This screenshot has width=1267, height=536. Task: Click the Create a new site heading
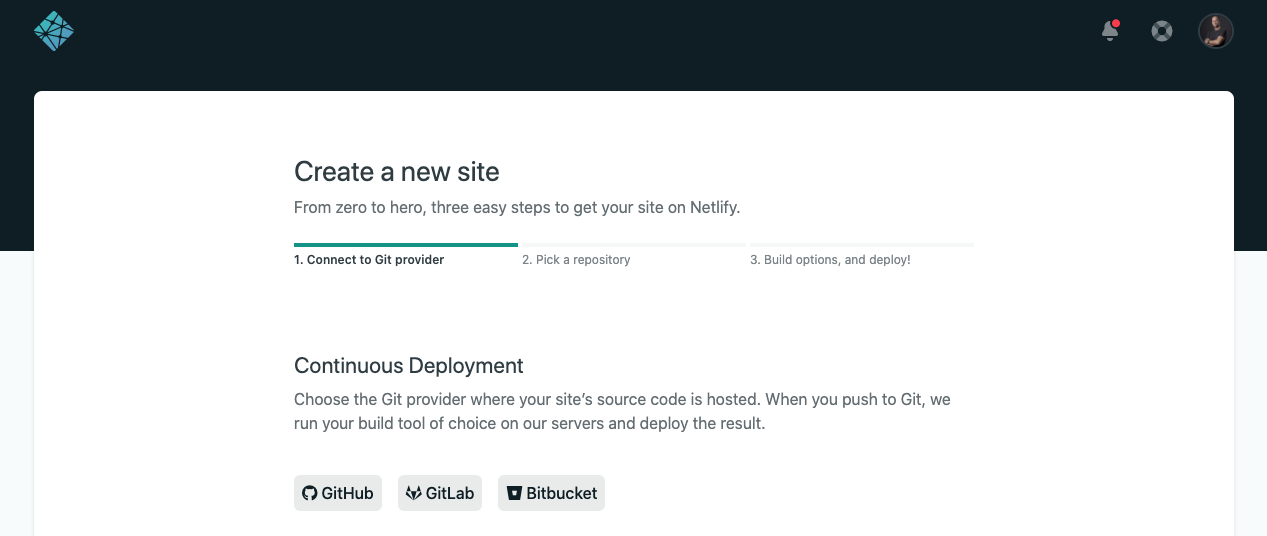[397, 172]
